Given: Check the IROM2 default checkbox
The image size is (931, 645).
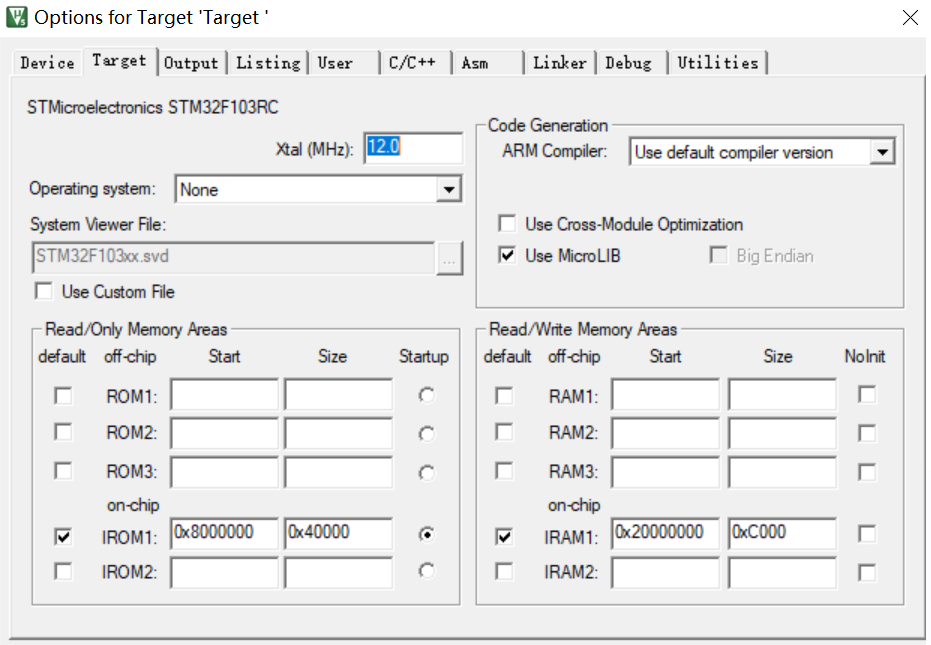Looking at the screenshot, I should click(63, 571).
